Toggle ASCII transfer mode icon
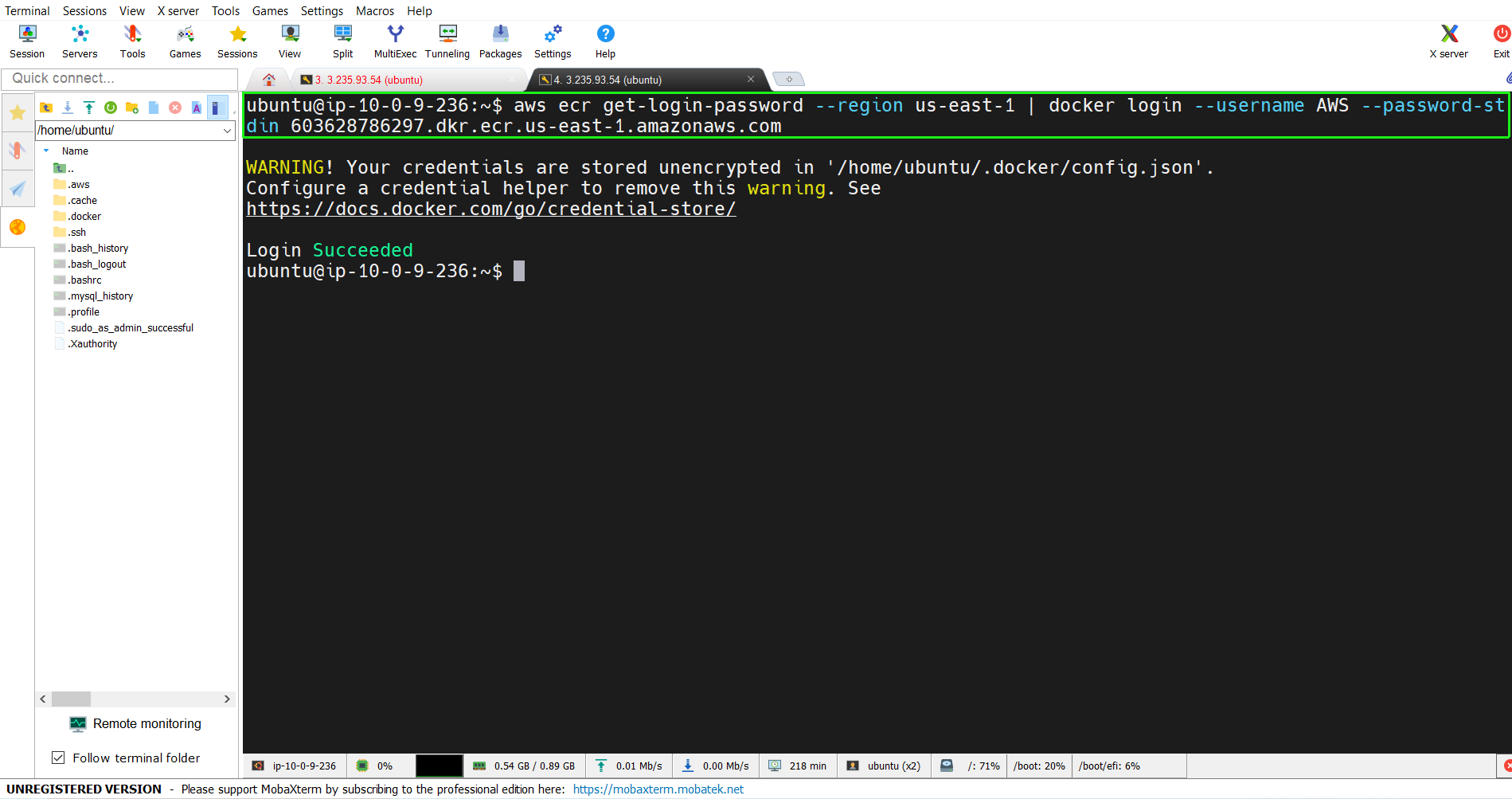Screen dimensions: 1512x799 pyautogui.click(x=197, y=108)
